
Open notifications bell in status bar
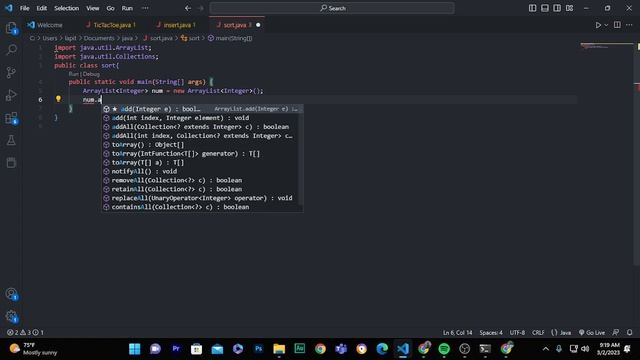point(629,333)
